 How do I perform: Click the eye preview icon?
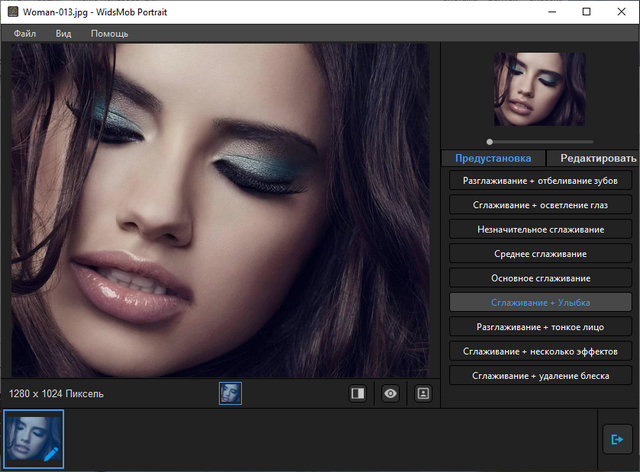point(390,394)
